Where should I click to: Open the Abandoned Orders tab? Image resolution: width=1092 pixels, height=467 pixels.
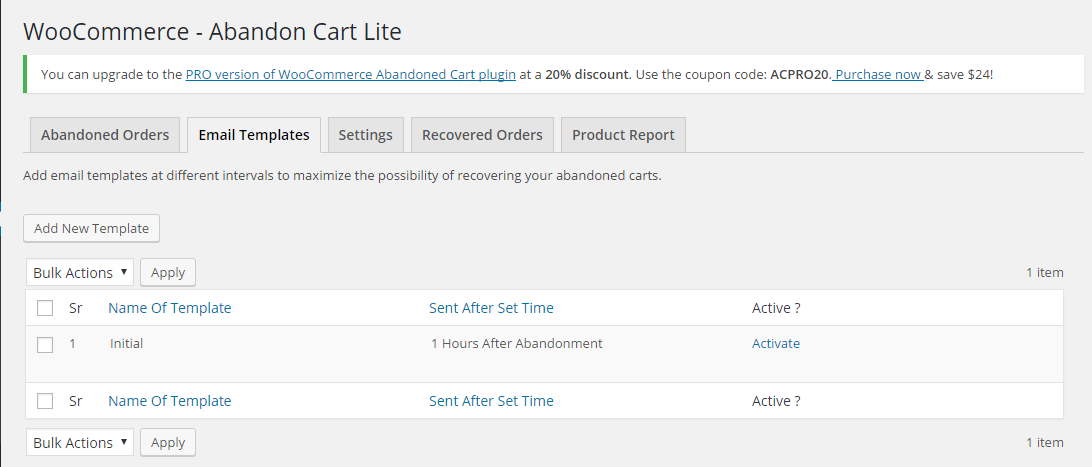coord(105,135)
